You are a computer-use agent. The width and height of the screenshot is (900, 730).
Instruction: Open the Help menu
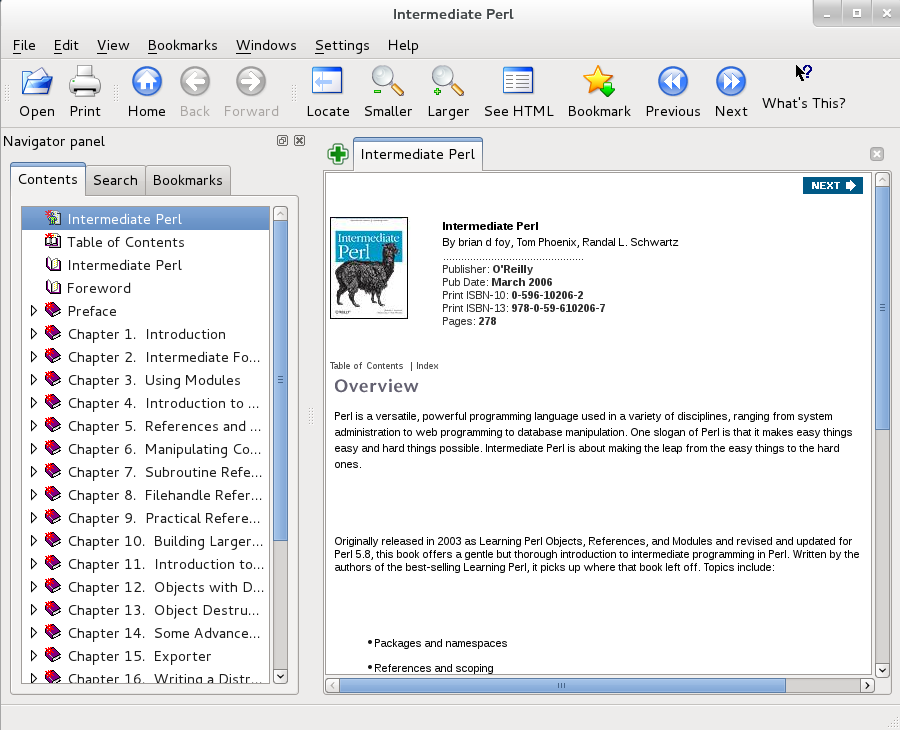coord(403,45)
